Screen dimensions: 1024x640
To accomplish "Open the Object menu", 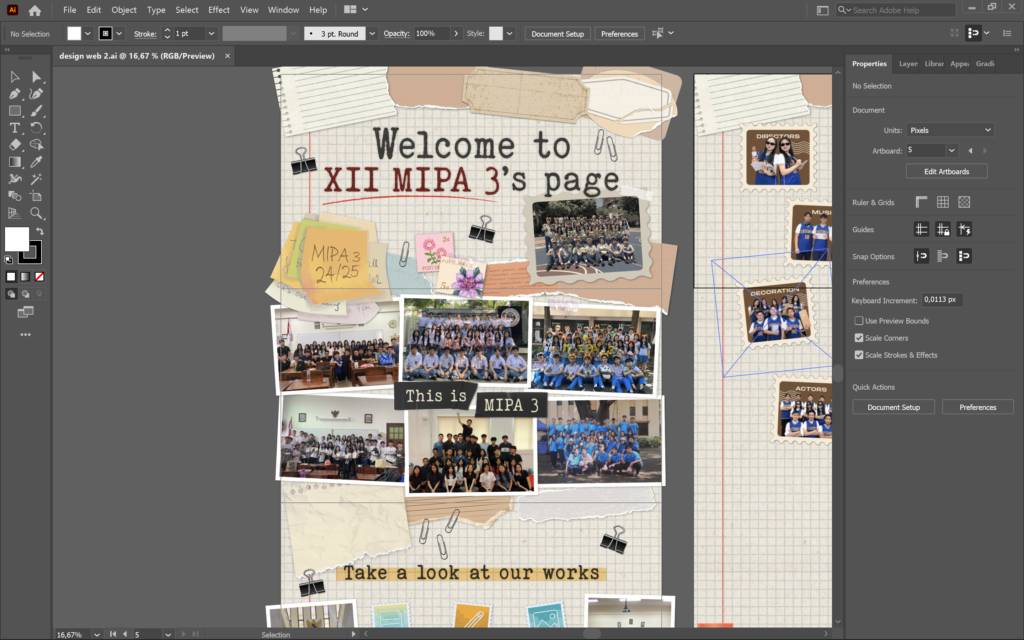I will pos(124,10).
